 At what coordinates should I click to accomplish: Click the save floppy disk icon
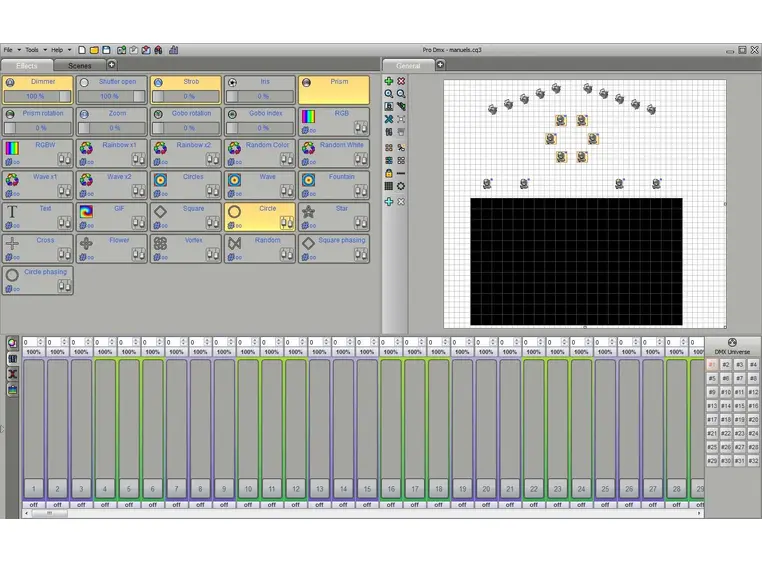pos(107,50)
